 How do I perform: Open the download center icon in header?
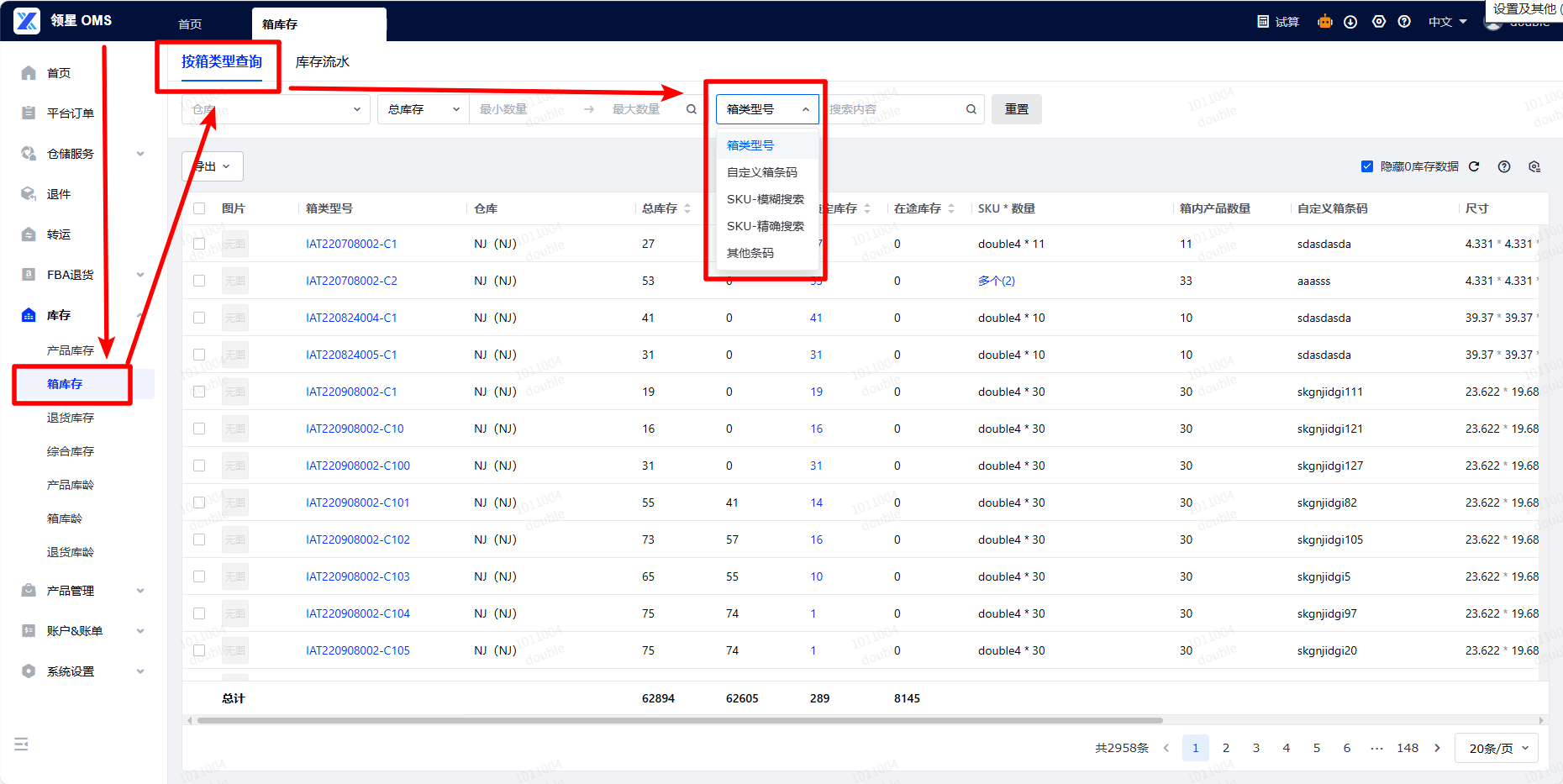(x=1350, y=22)
